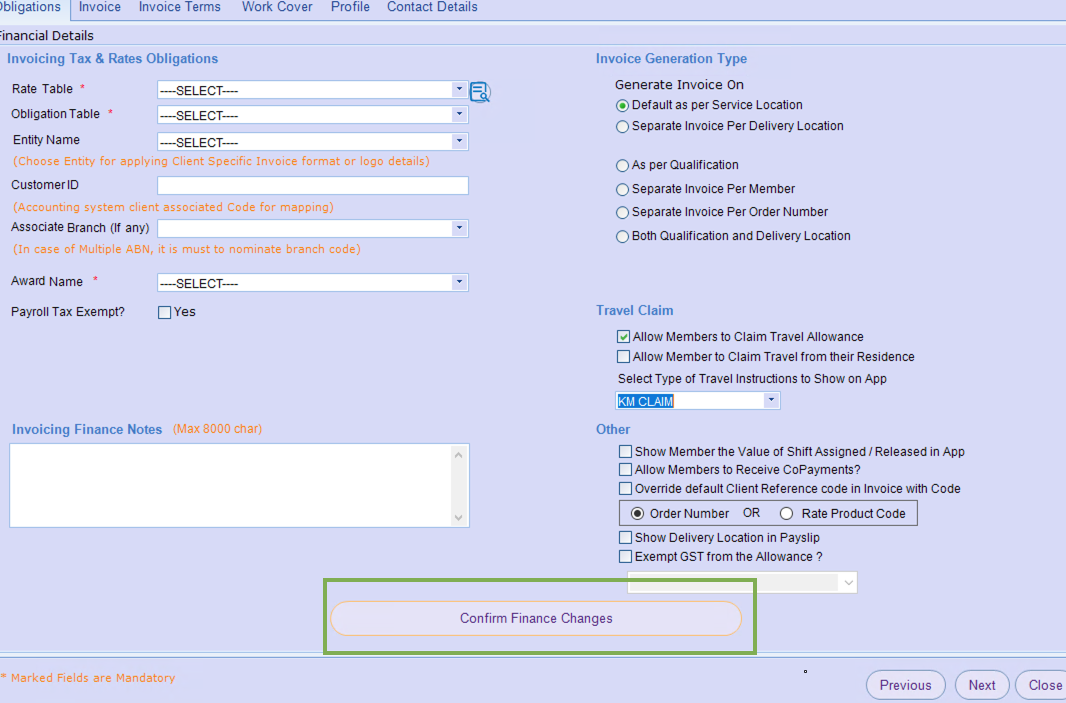The image size is (1066, 703).
Task: Click into the Customer ID field
Action: (x=312, y=186)
